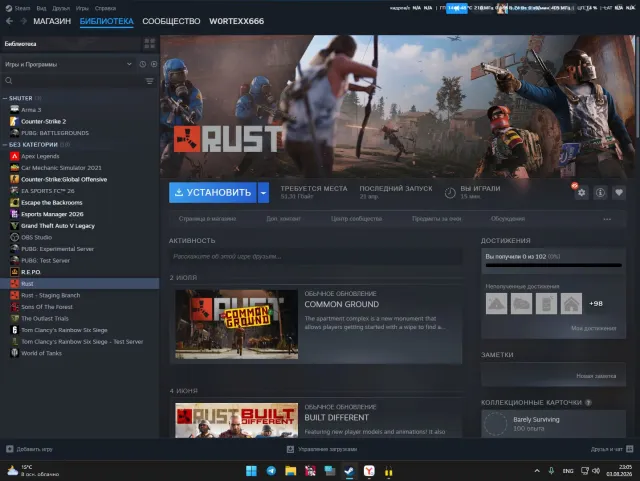
Task: Open Rust game info icon
Action: pyautogui.click(x=600, y=192)
